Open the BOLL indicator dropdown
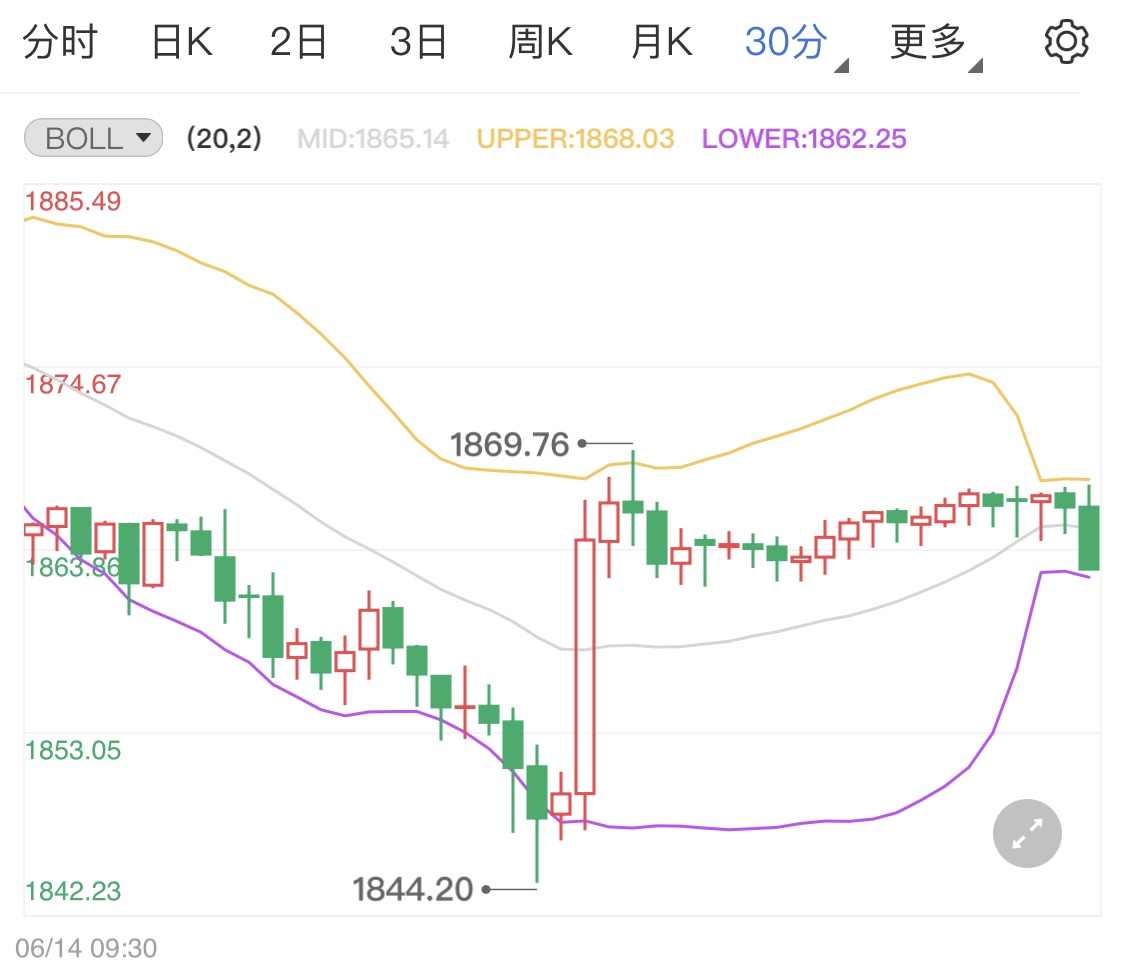Screen dimensions: 1125x974 pos(93,138)
